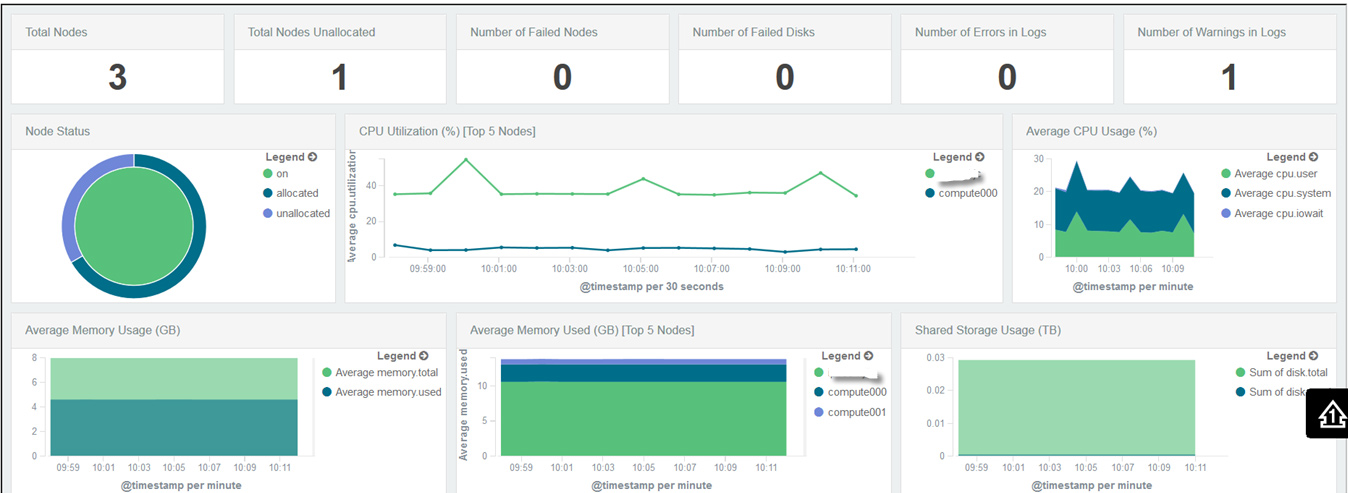This screenshot has height=493, width=1348.
Task: Click the '@timestamp per 30 seconds' axis label
Action: click(652, 286)
